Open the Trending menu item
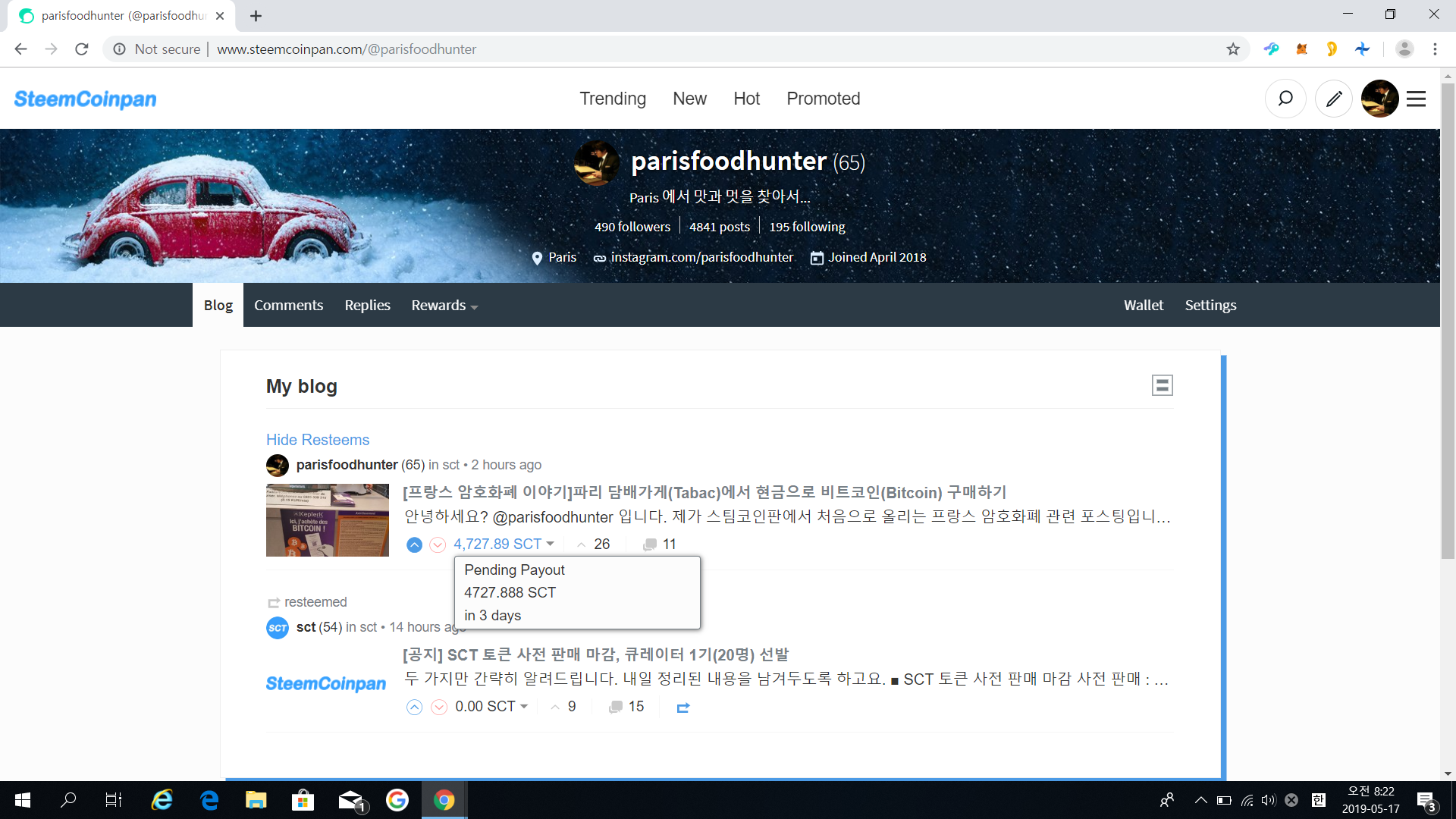Image resolution: width=1456 pixels, height=819 pixels. click(613, 99)
